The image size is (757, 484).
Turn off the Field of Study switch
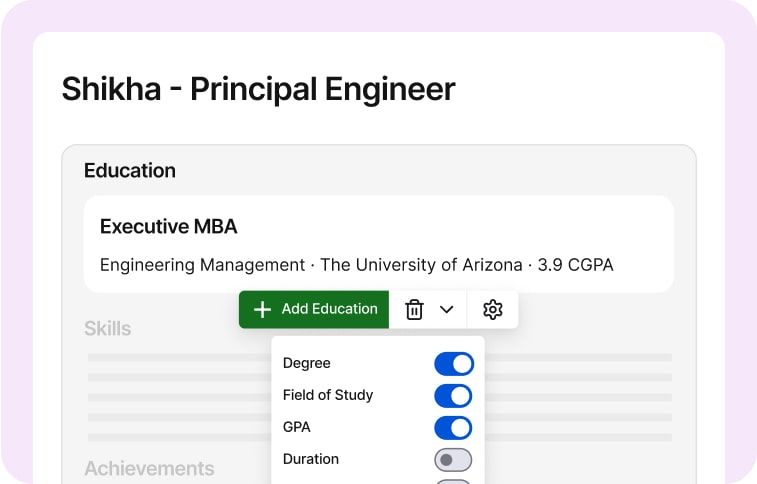pyautogui.click(x=453, y=396)
